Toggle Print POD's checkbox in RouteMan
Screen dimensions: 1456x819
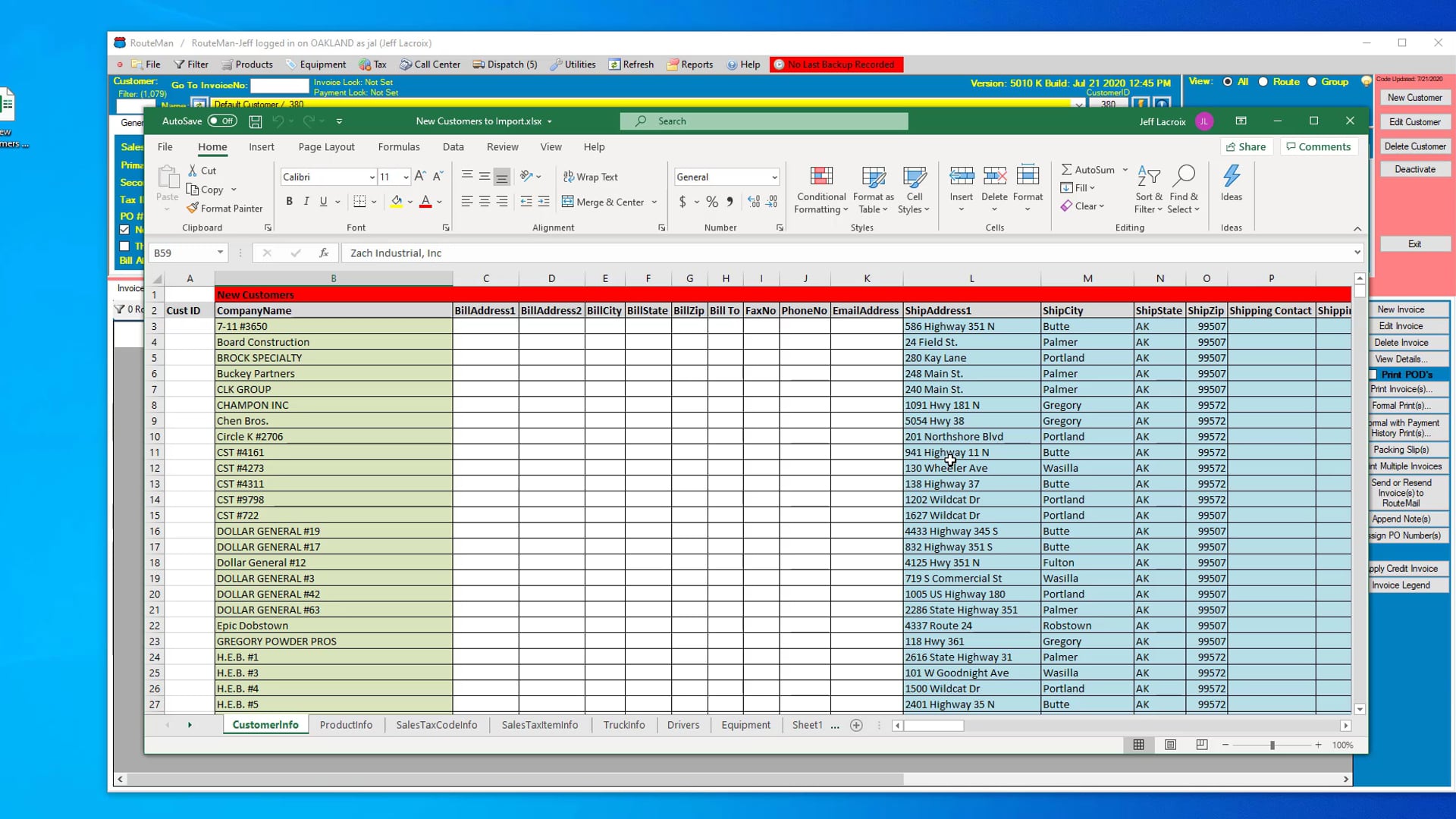point(1373,375)
